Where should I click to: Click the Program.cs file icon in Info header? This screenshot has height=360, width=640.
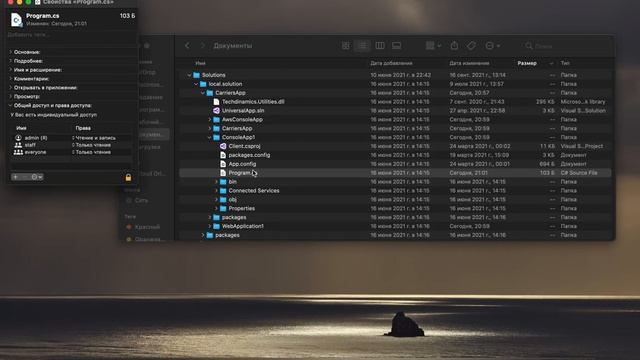point(16,20)
